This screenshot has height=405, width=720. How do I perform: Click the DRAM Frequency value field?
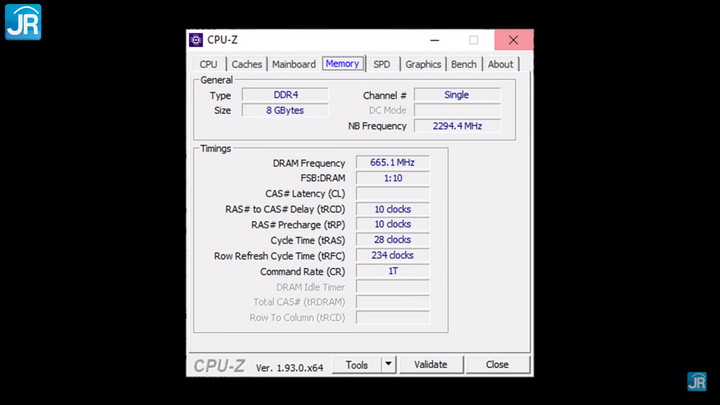(x=392, y=163)
